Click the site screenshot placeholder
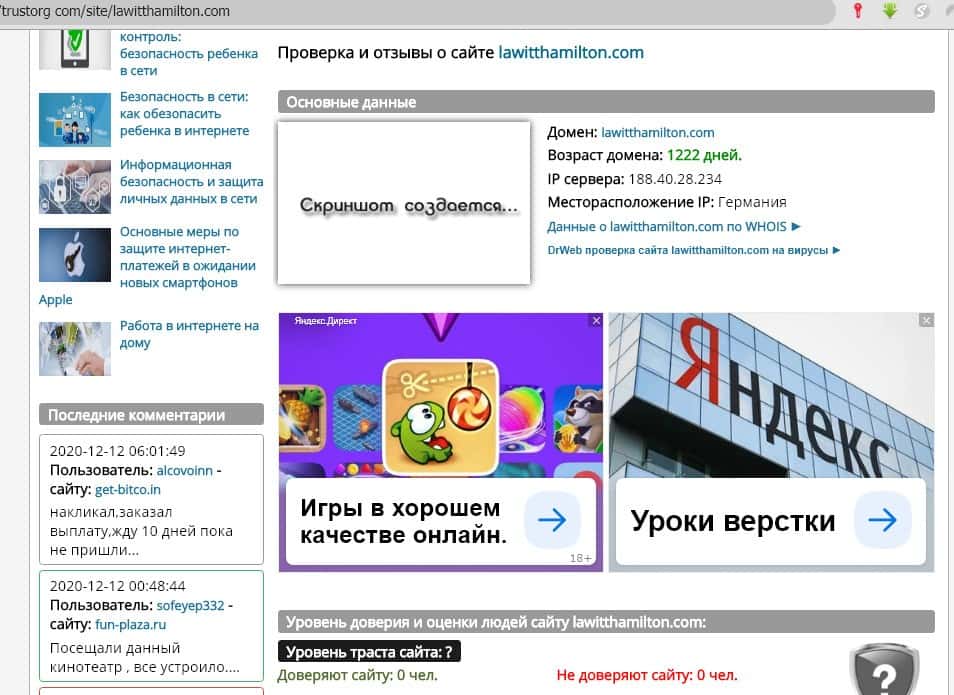954x695 pixels. [404, 203]
